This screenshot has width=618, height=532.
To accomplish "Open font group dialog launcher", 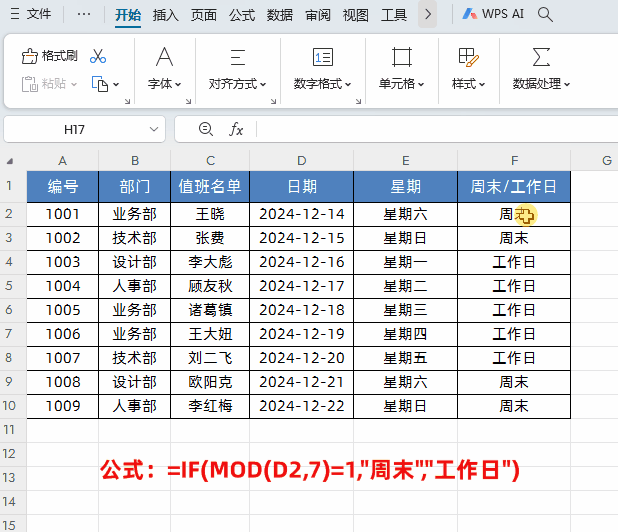I will (x=188, y=102).
